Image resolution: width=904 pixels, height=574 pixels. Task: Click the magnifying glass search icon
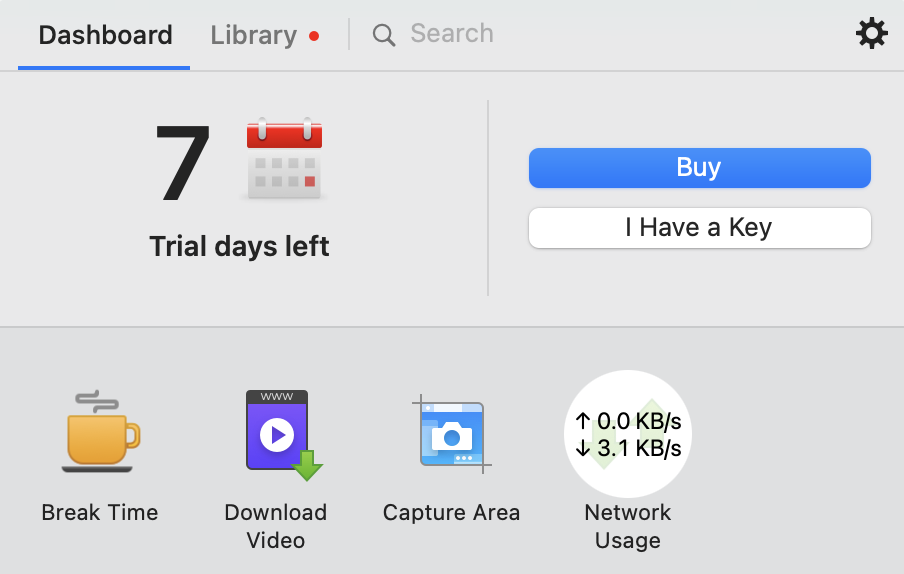(383, 35)
